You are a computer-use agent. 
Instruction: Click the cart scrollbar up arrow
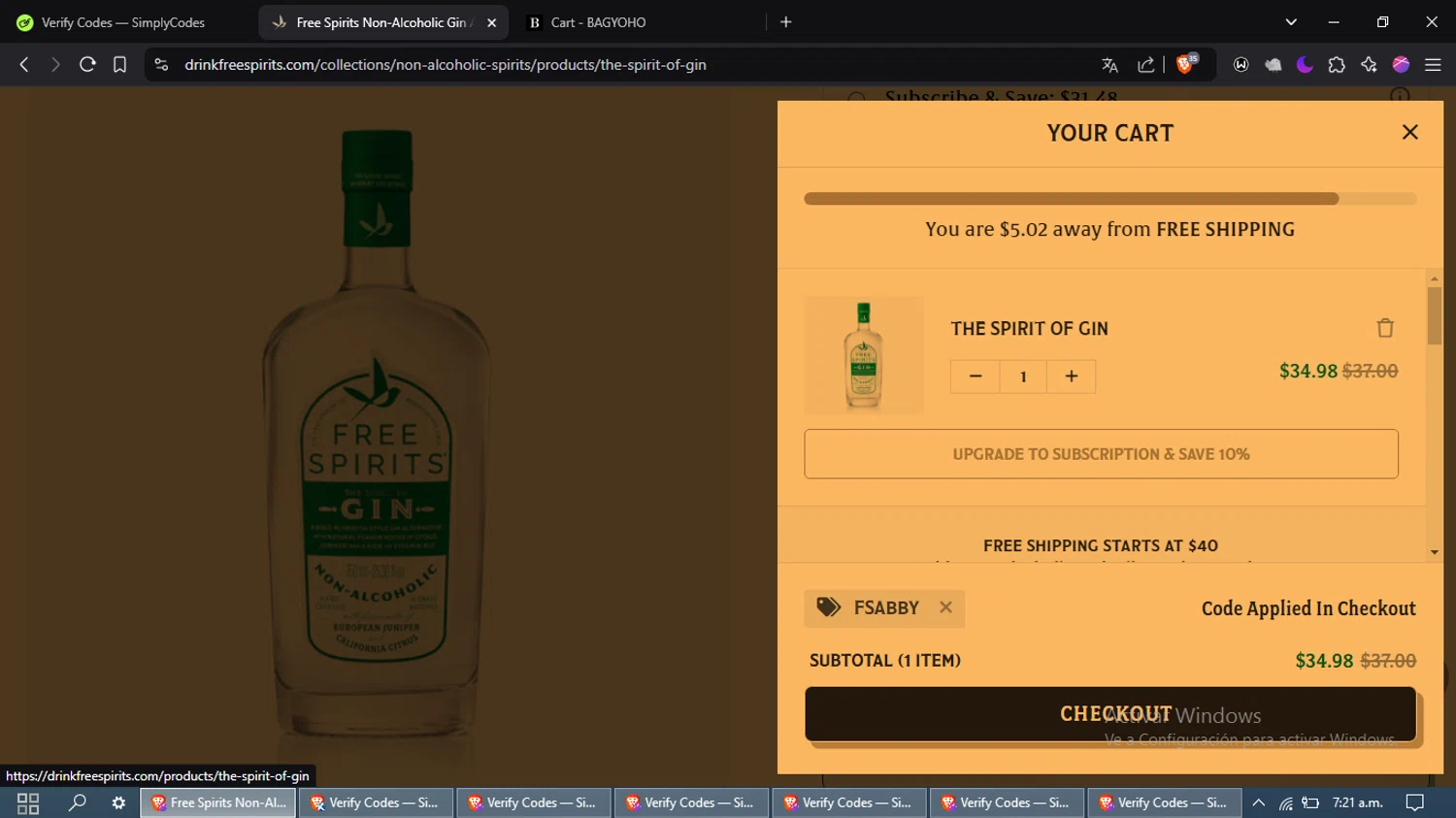(1434, 278)
